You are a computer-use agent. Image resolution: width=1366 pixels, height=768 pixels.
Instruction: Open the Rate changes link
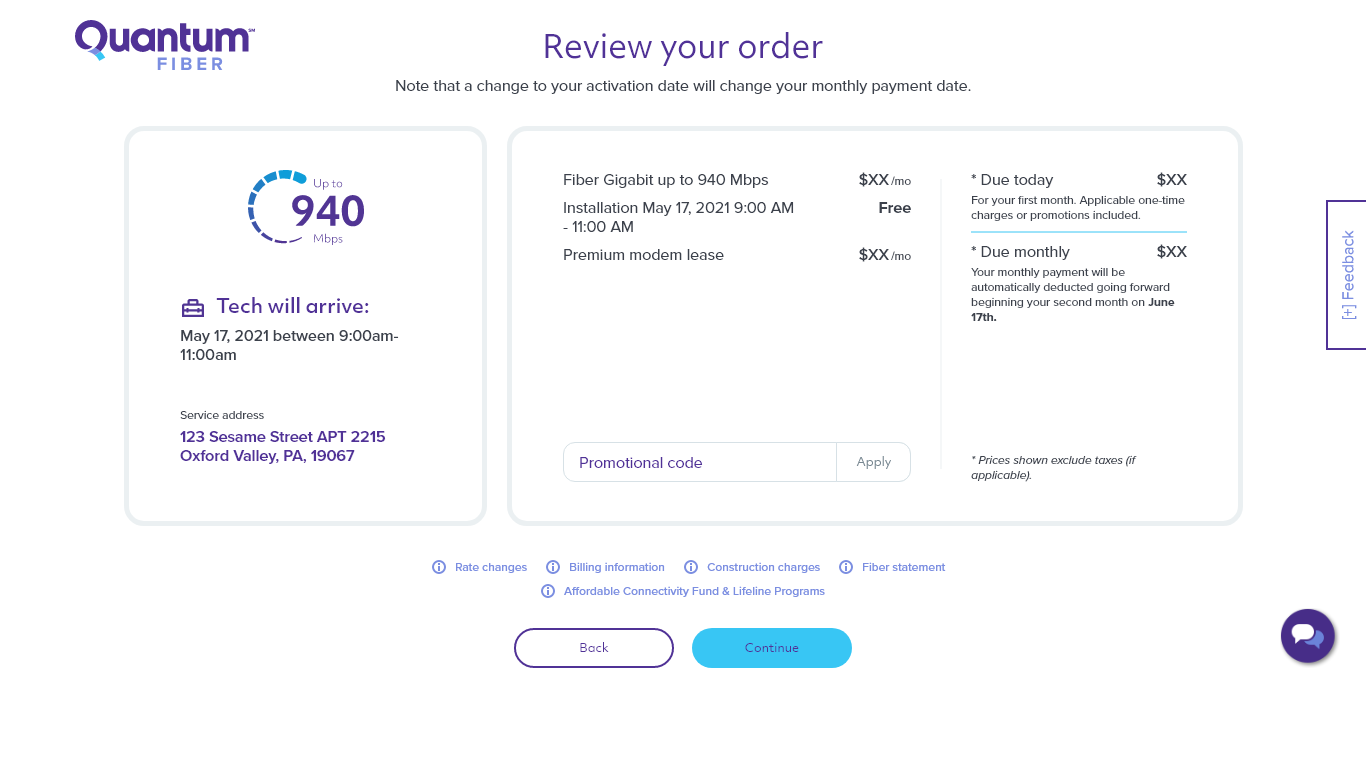pyautogui.click(x=491, y=567)
